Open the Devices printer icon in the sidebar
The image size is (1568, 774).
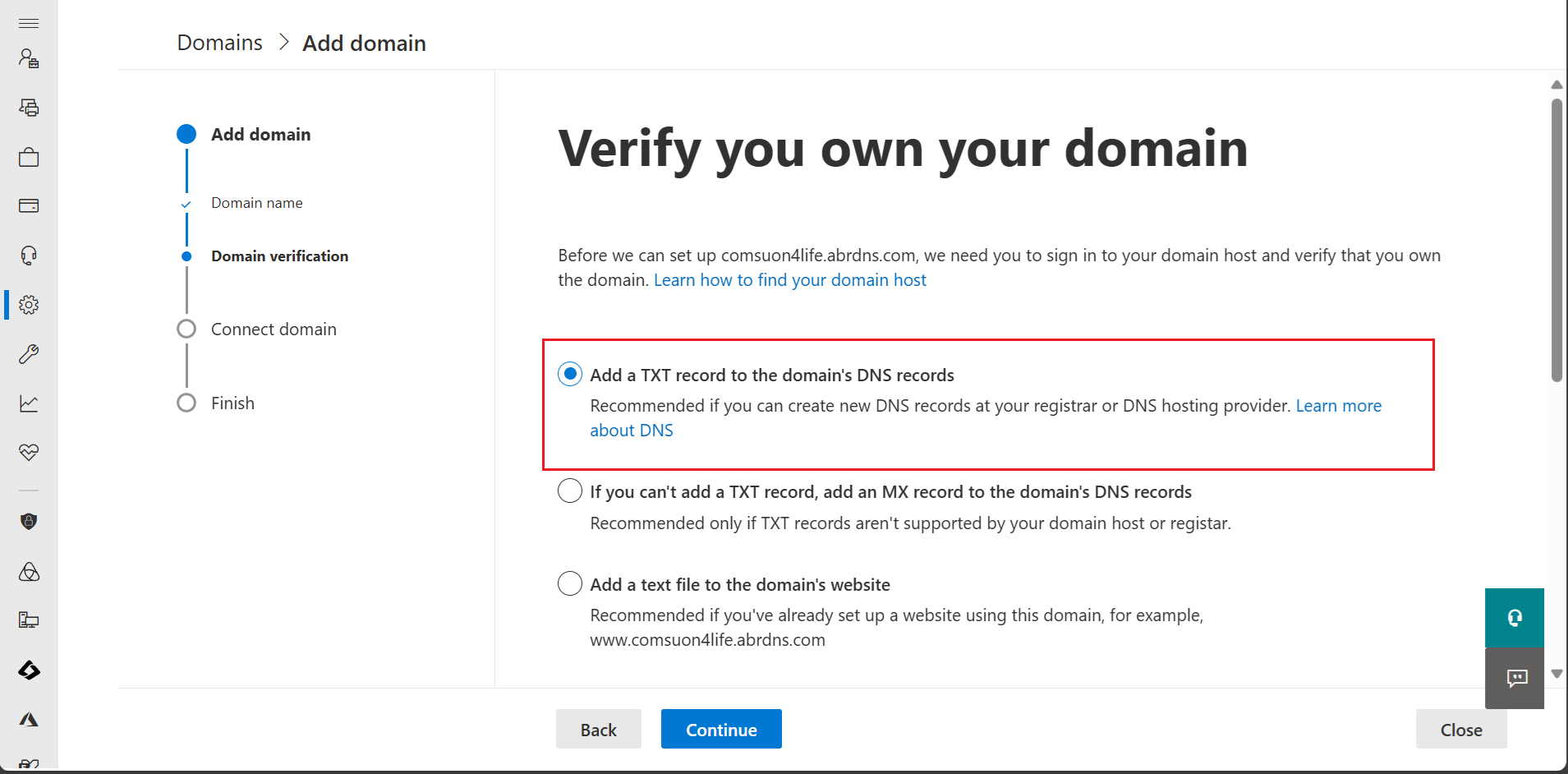[x=29, y=108]
